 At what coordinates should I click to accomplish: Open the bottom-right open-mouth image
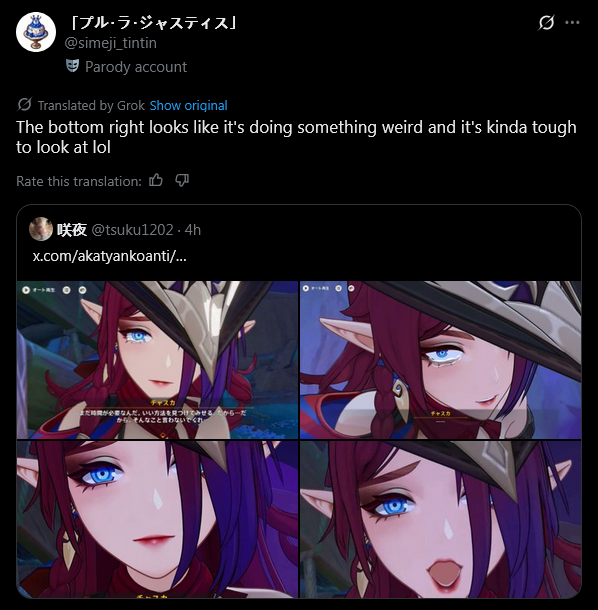[440, 519]
